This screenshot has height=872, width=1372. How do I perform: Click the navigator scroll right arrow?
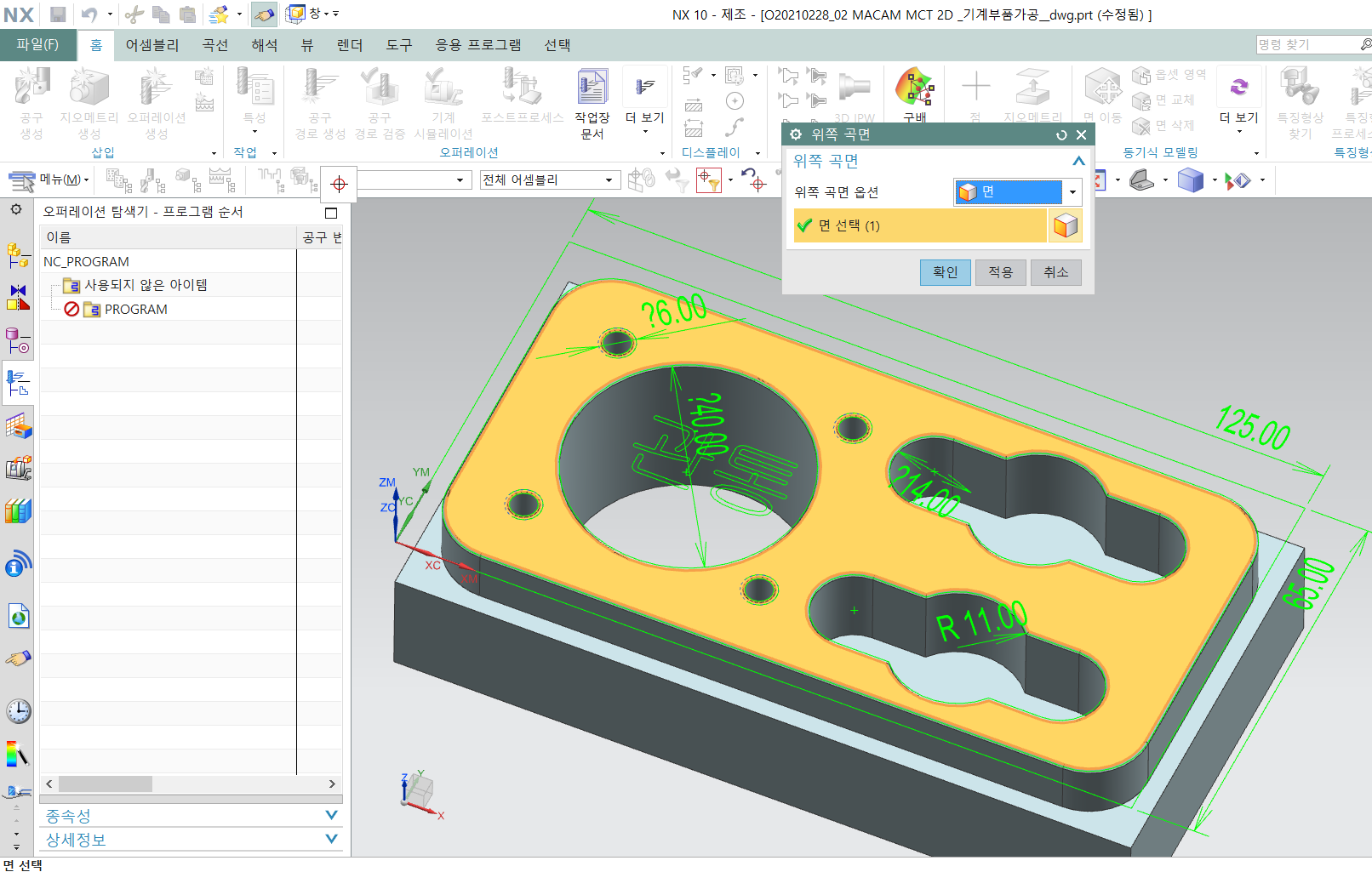(332, 784)
